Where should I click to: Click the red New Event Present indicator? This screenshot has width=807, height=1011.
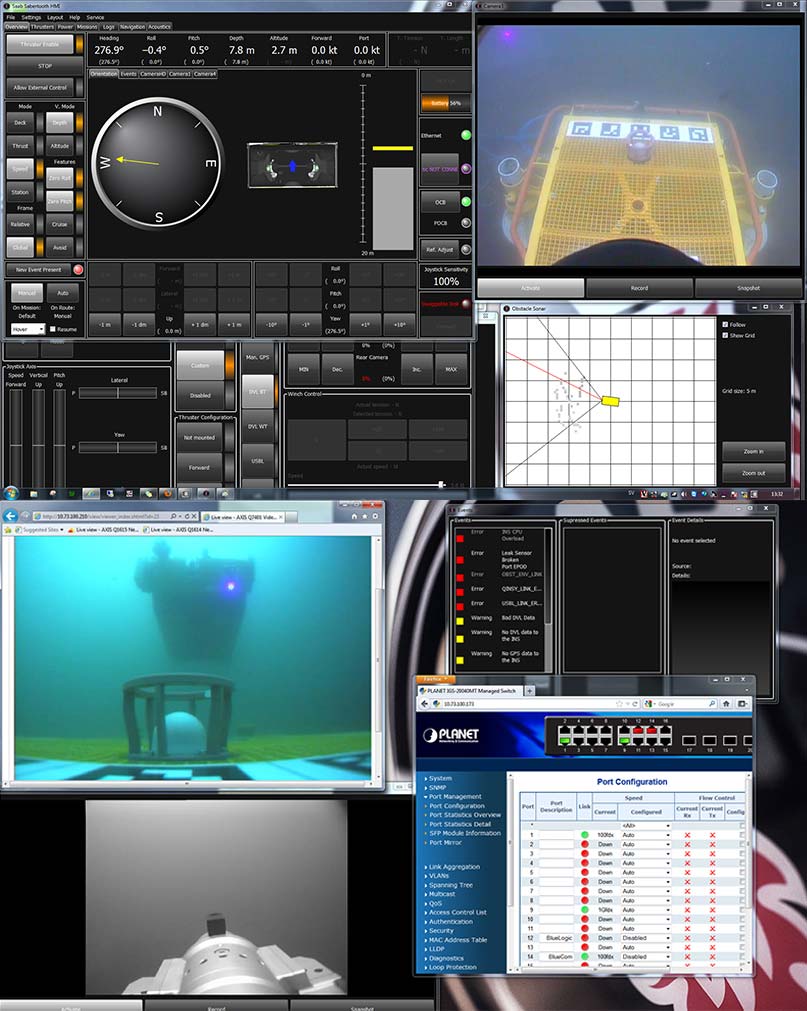tap(78, 270)
